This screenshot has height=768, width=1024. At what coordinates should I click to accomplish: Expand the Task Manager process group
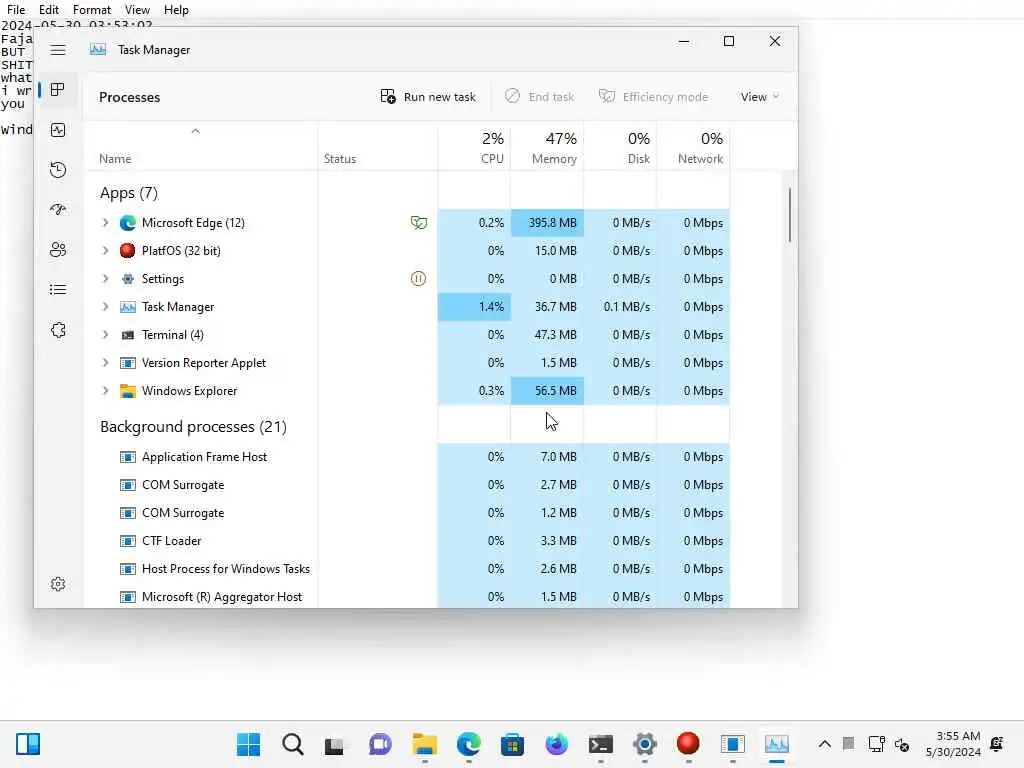105,307
